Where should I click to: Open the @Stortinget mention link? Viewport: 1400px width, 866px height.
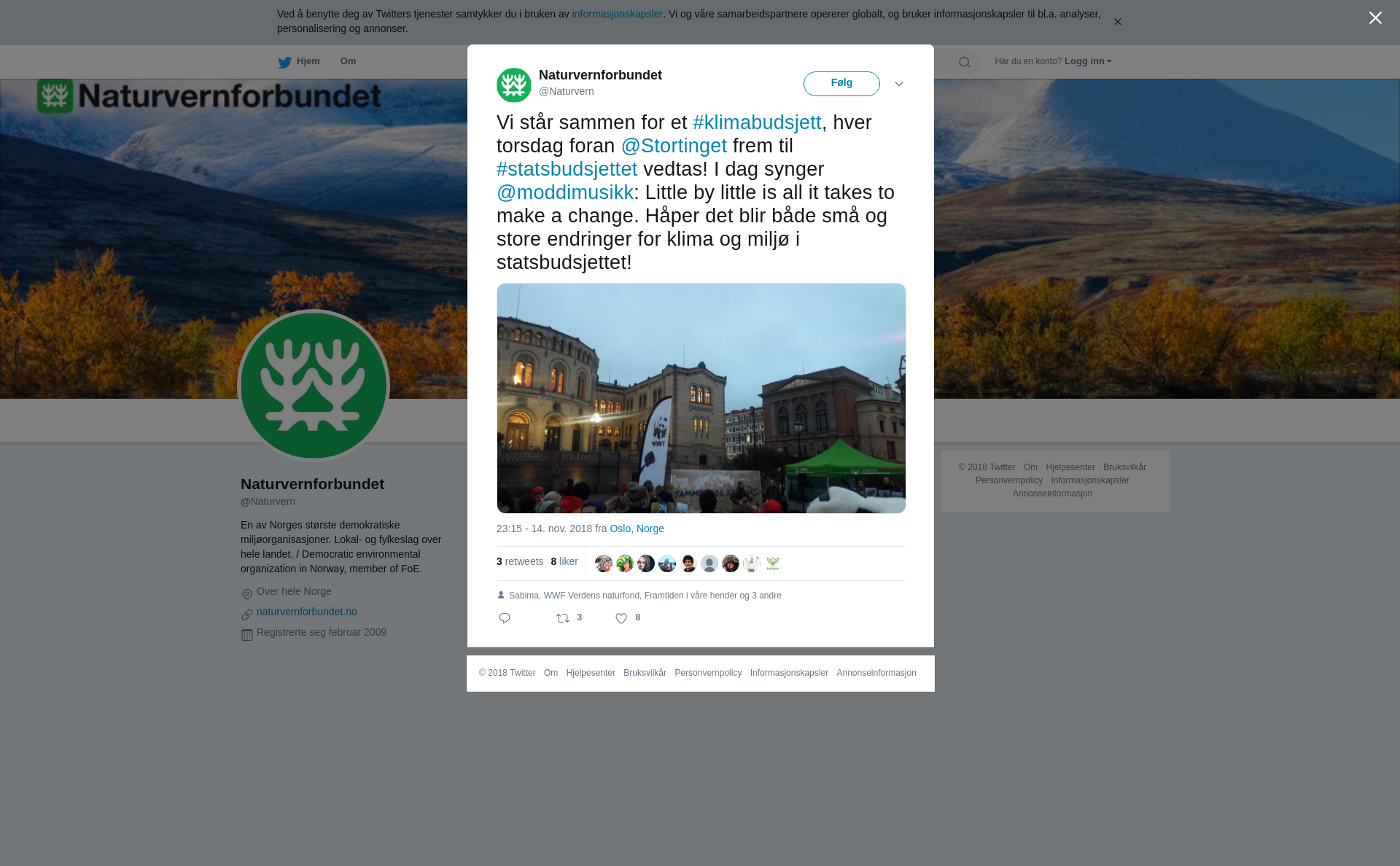(x=674, y=146)
